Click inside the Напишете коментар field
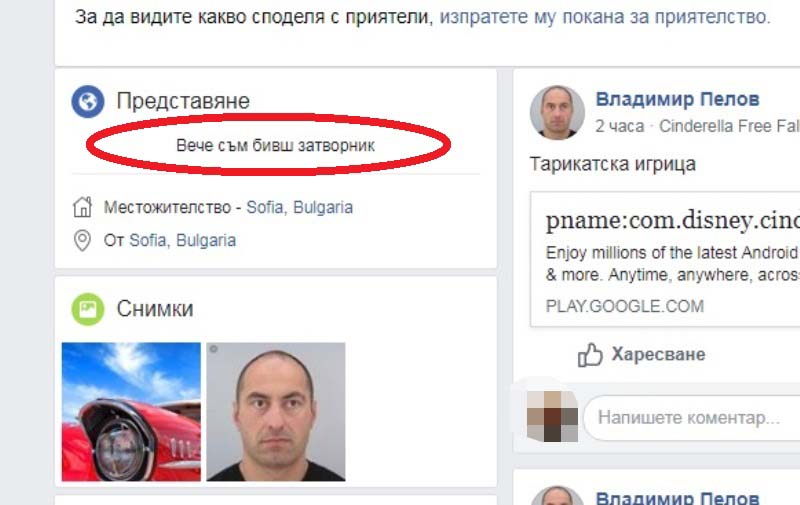 click(692, 418)
